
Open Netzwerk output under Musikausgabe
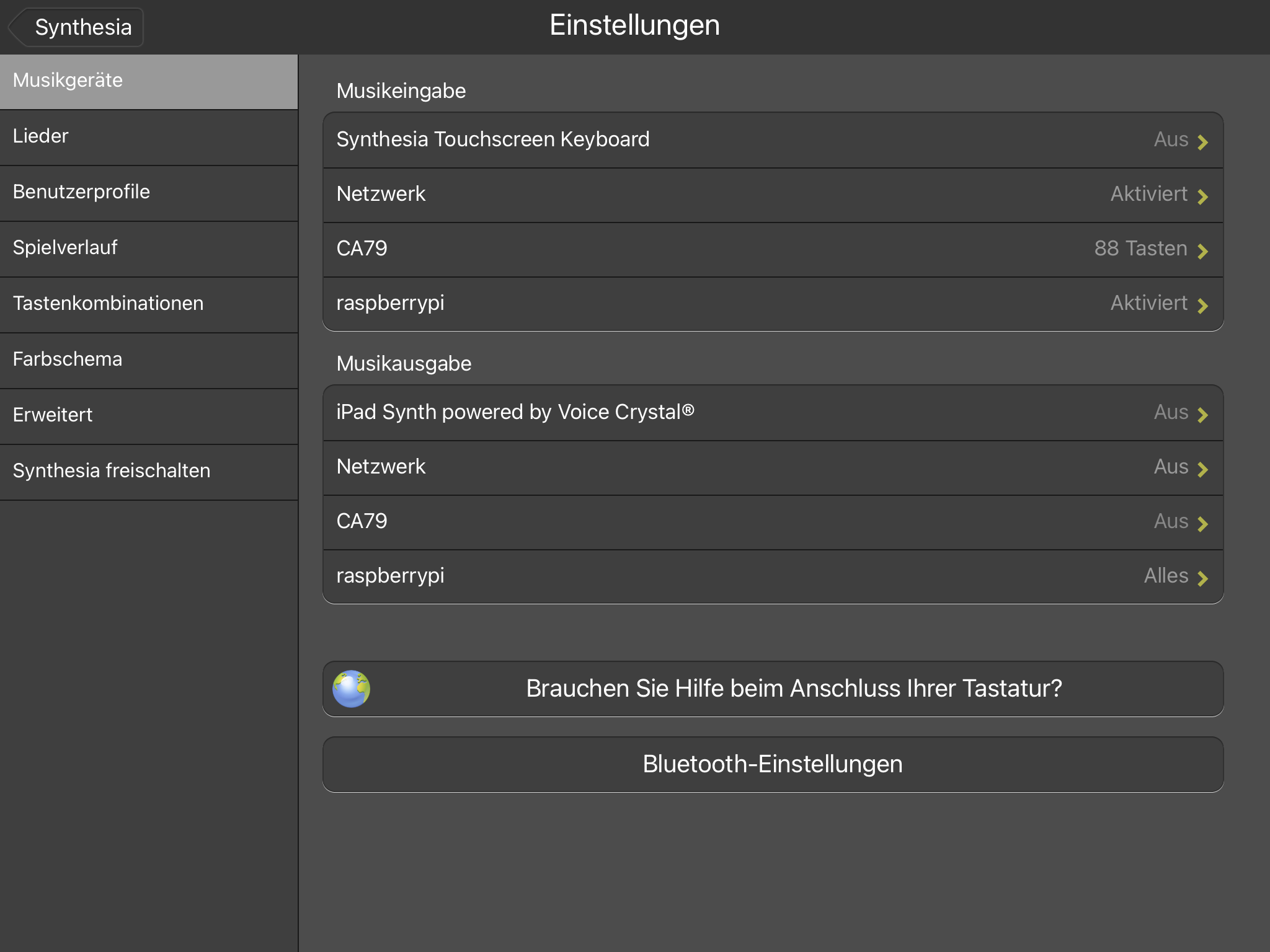pyautogui.click(x=773, y=467)
